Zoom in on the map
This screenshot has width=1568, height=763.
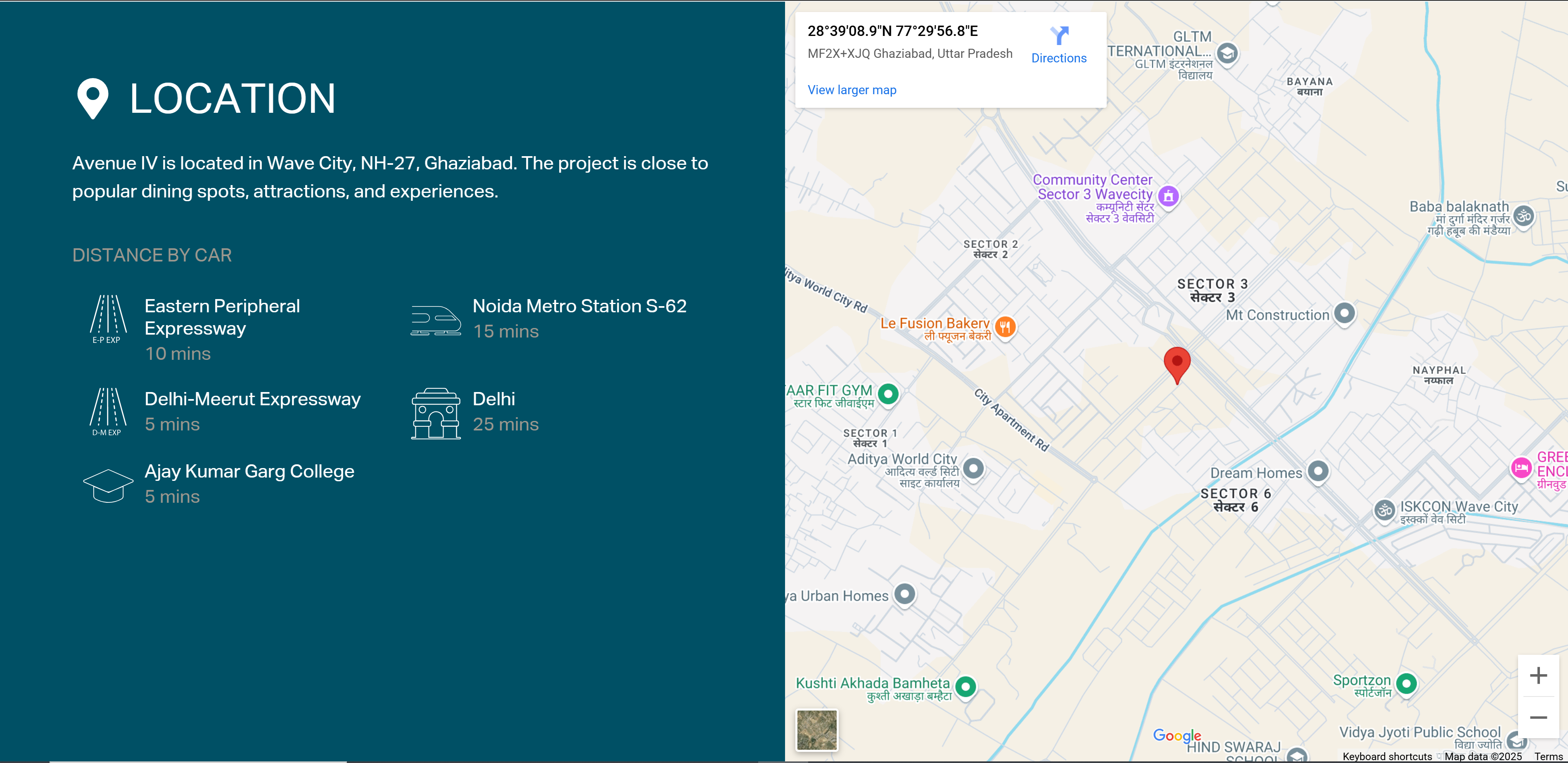pyautogui.click(x=1538, y=675)
